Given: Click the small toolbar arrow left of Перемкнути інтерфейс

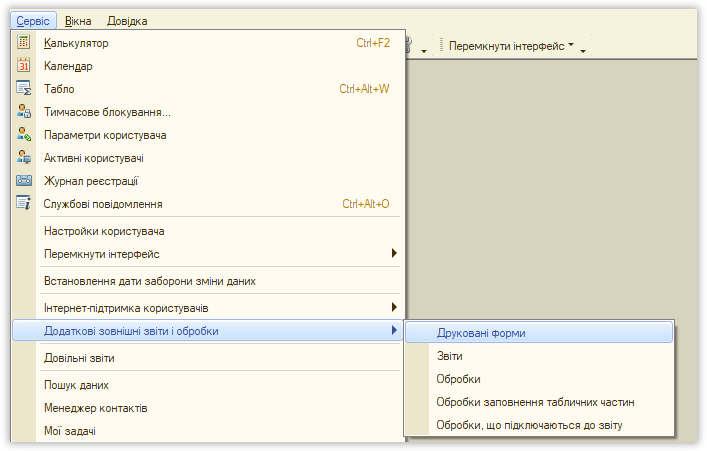Looking at the screenshot, I should 424,51.
